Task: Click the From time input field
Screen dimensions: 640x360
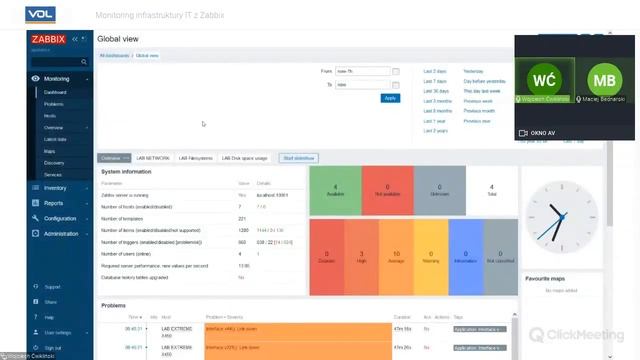Action: (x=362, y=71)
